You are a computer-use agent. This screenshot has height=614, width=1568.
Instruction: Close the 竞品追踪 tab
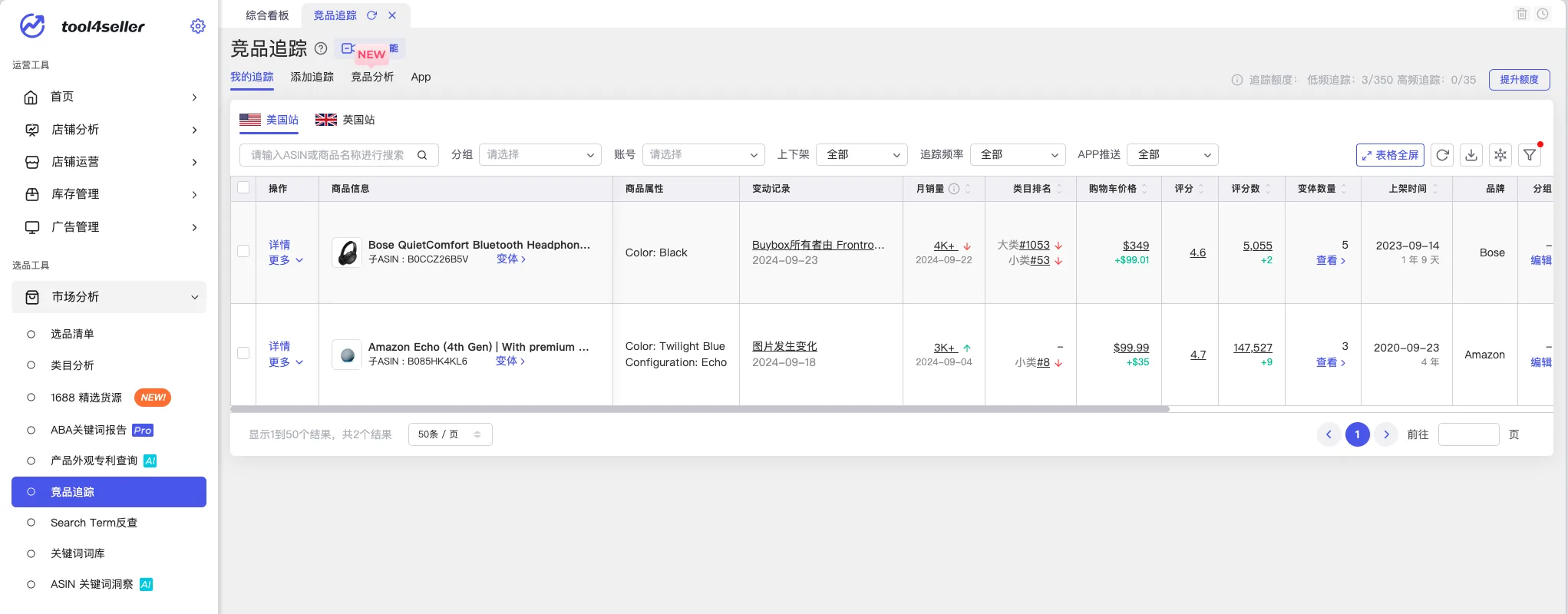392,15
